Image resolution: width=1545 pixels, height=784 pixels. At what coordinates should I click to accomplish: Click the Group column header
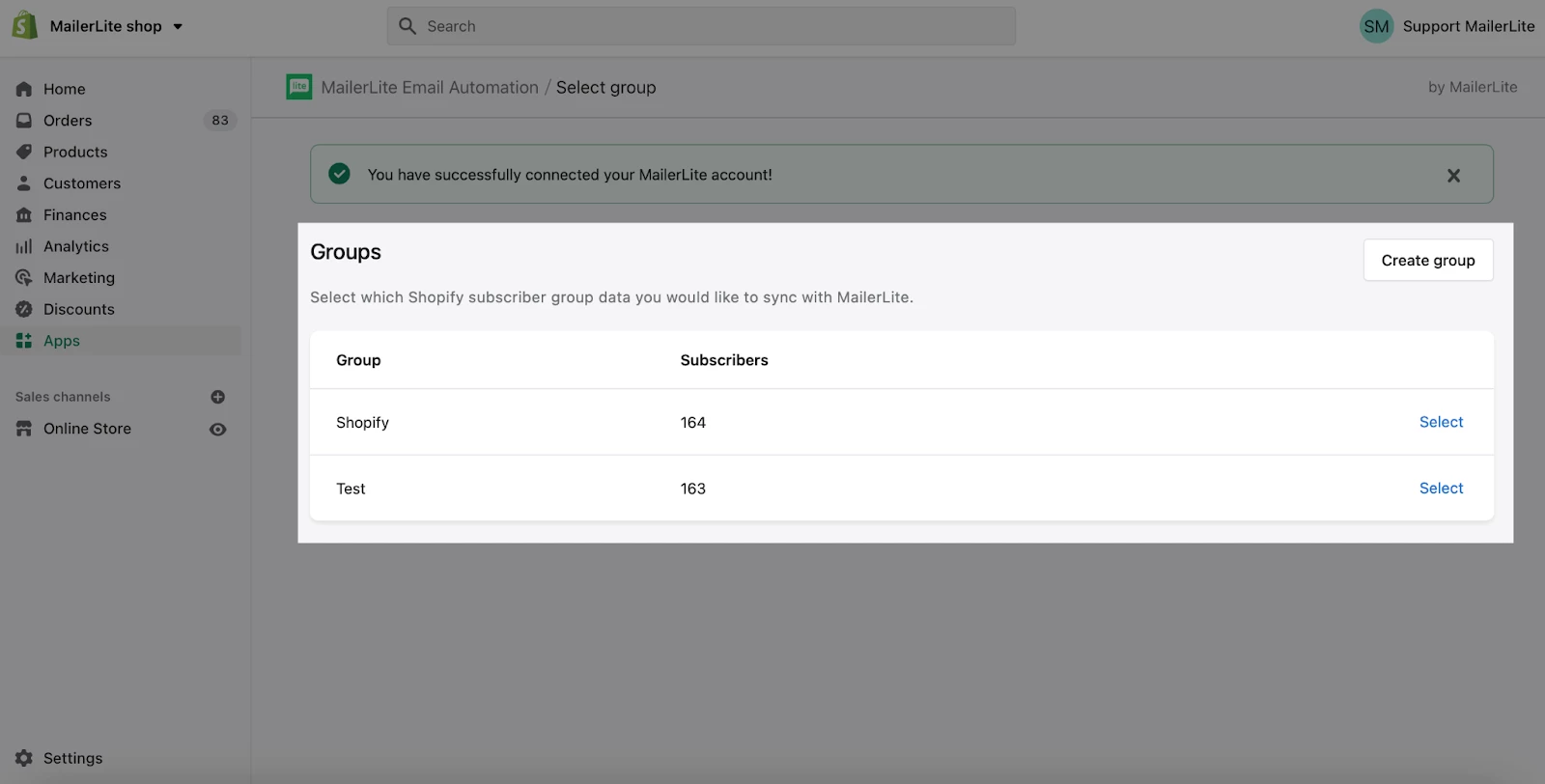358,360
